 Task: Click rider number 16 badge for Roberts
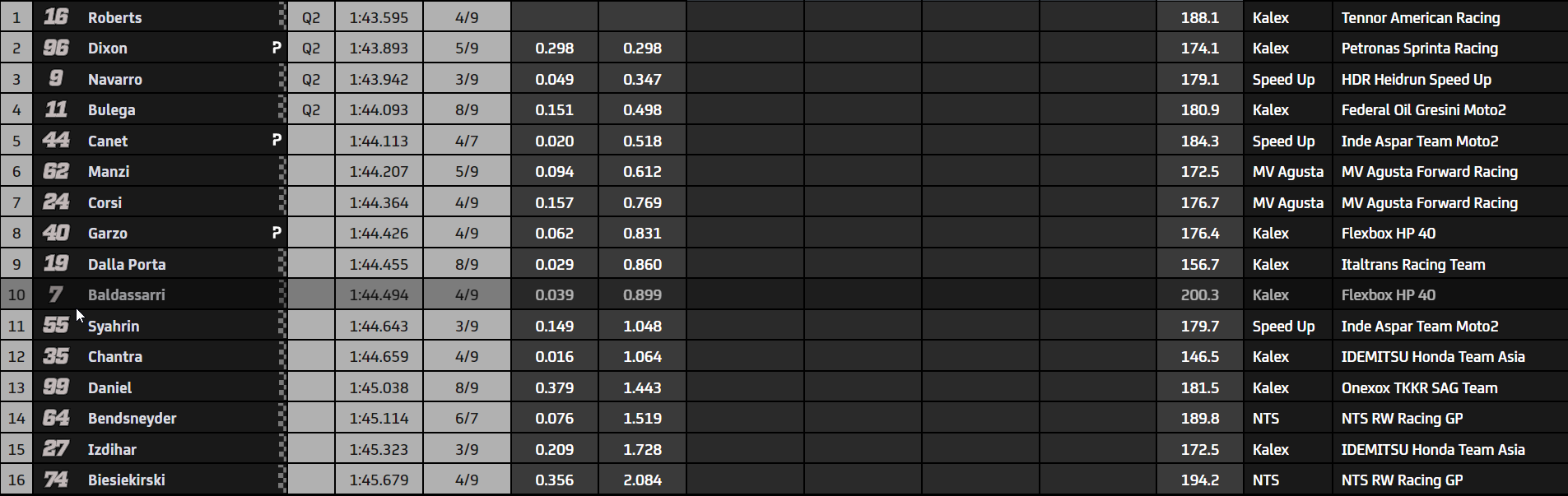pos(56,16)
